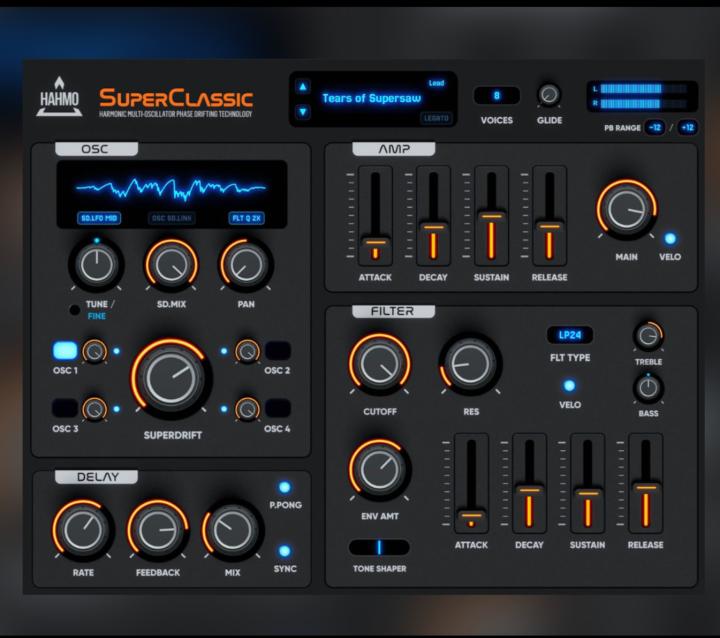Toggle OSC 1 on/off button
Image resolution: width=720 pixels, height=638 pixels.
tap(65, 350)
